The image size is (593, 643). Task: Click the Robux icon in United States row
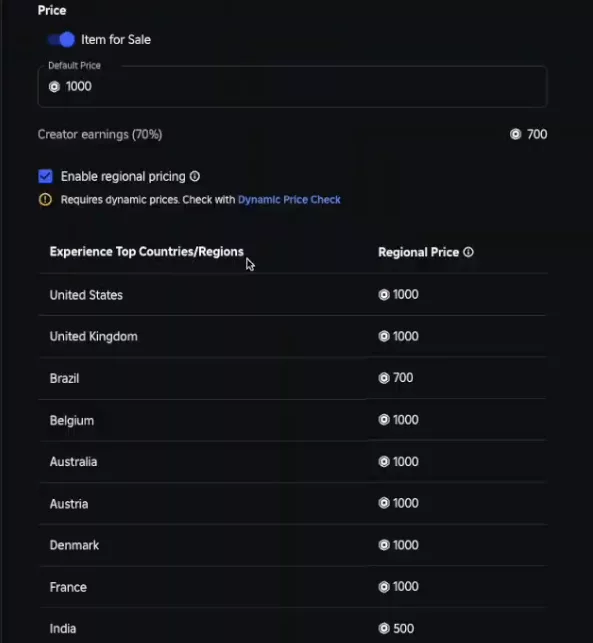click(x=384, y=295)
